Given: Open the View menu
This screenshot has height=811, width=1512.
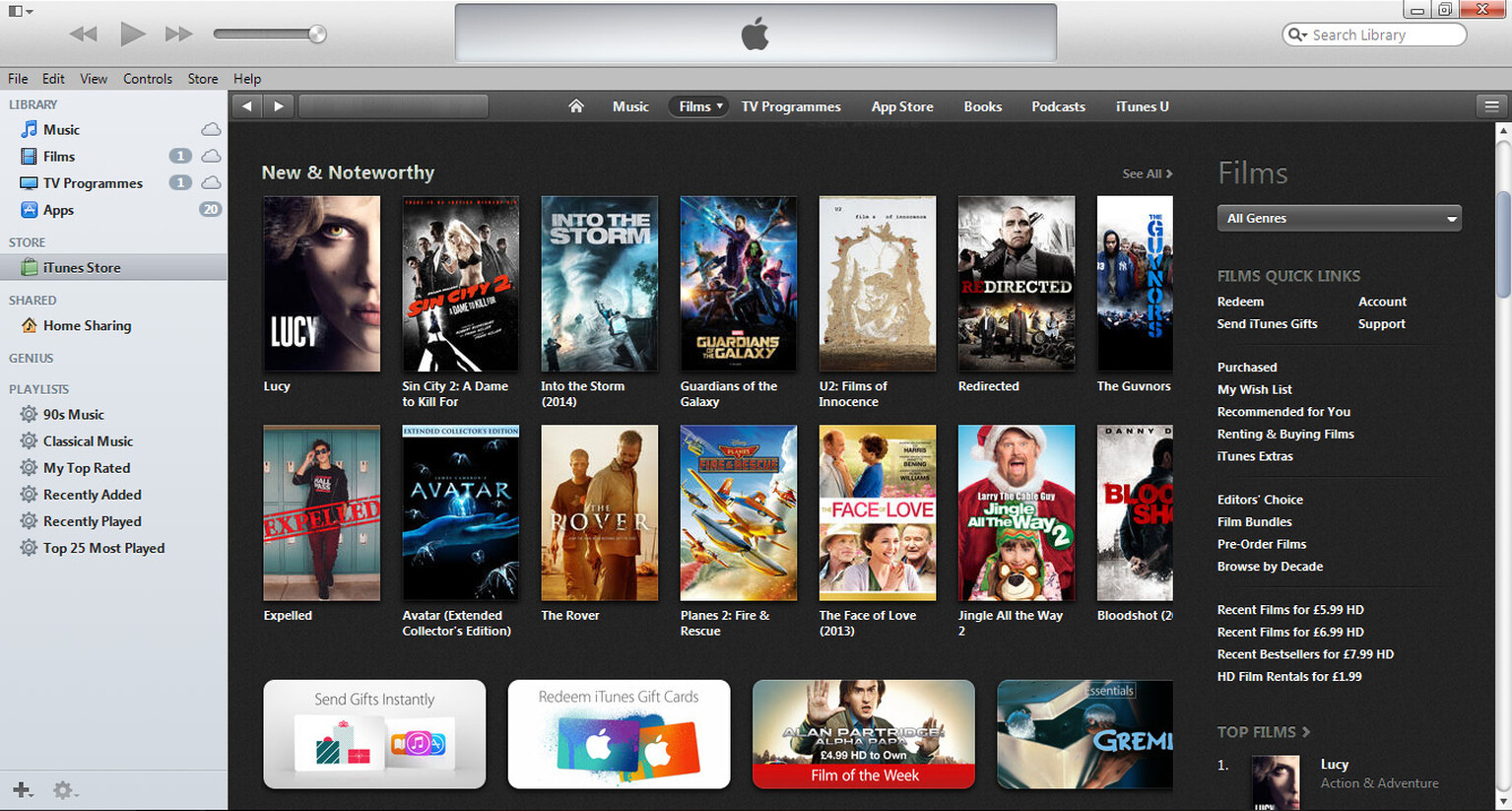Looking at the screenshot, I should pyautogui.click(x=94, y=79).
